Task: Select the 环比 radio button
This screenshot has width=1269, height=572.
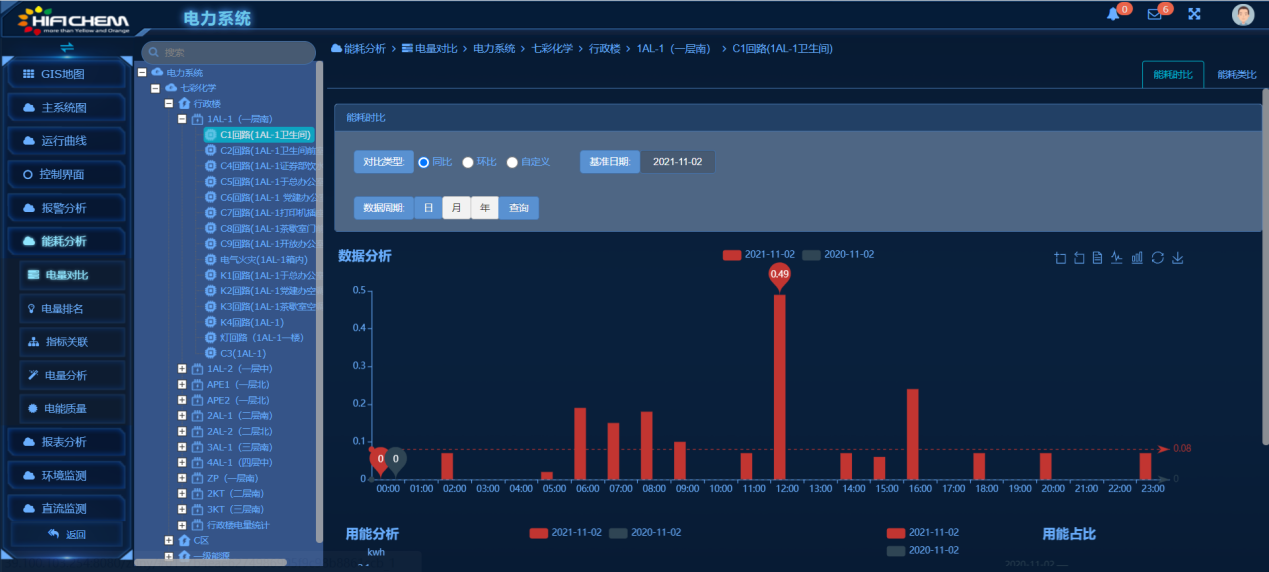Action: (x=468, y=162)
